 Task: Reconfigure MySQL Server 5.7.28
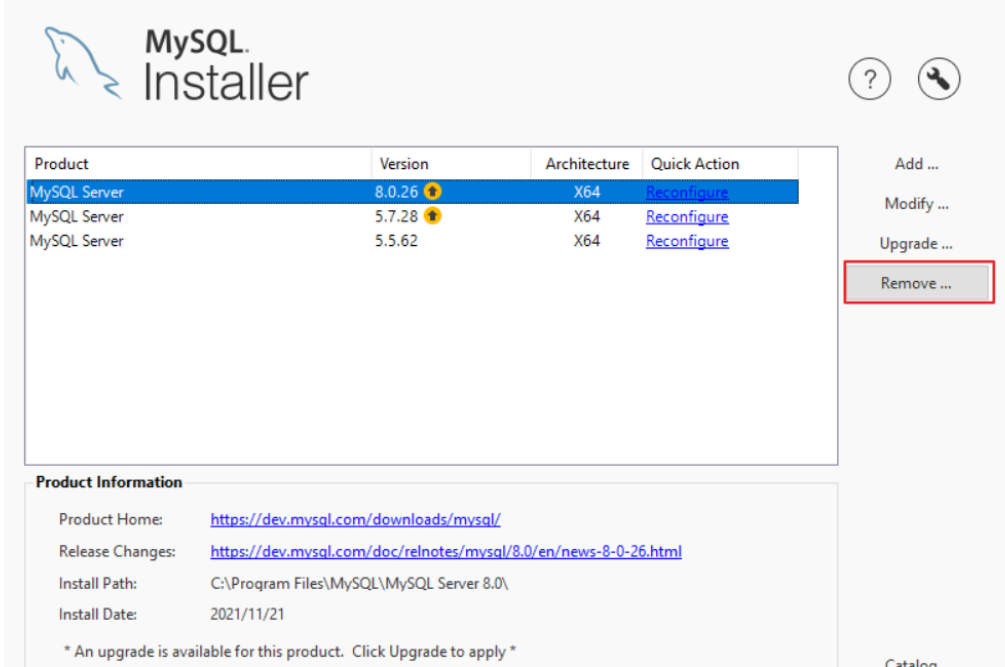[687, 217]
